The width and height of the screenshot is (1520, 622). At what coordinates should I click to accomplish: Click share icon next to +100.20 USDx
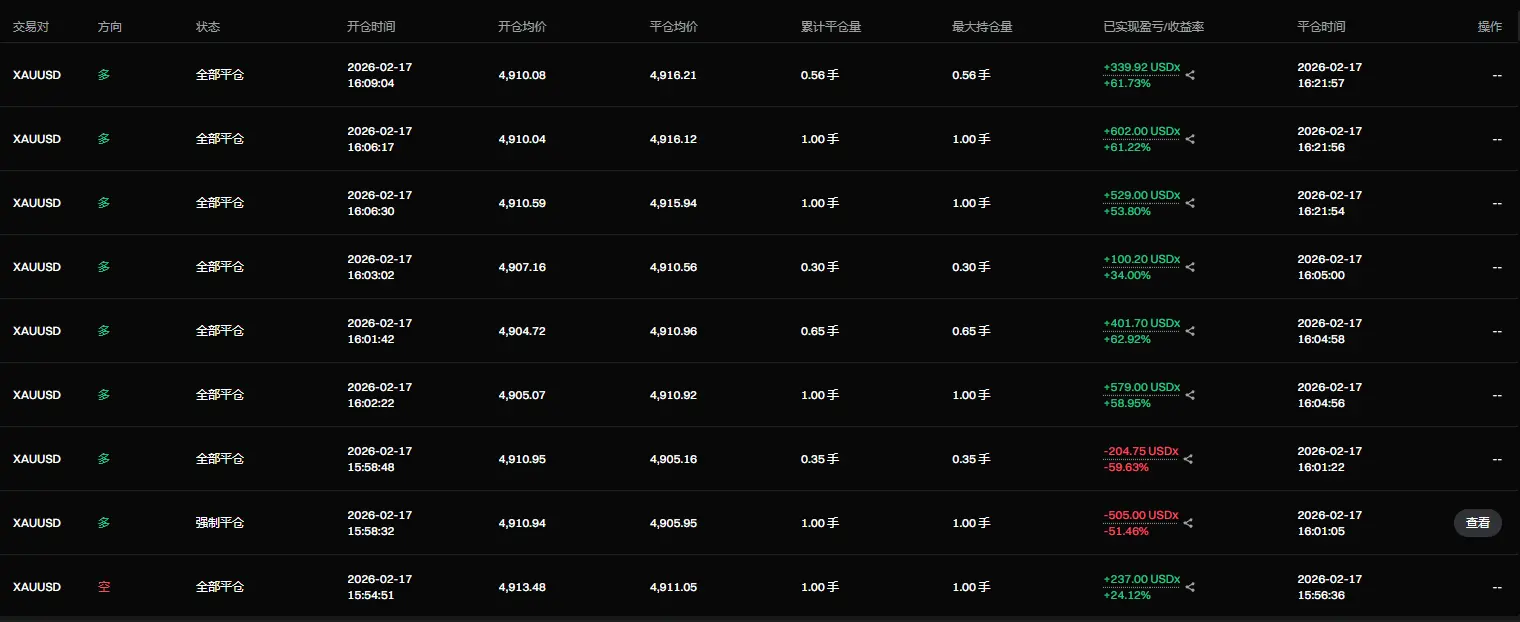pyautogui.click(x=1189, y=267)
